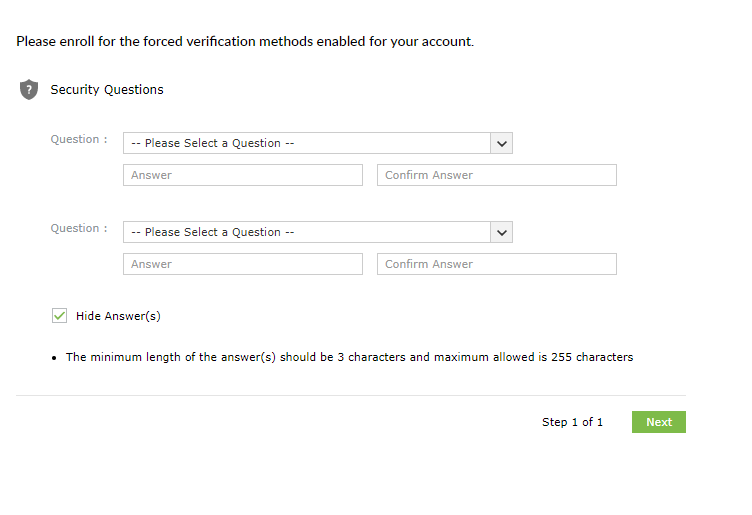Uncheck the Hide Answer(s) checkbox
This screenshot has width=752, height=515.
[x=59, y=316]
